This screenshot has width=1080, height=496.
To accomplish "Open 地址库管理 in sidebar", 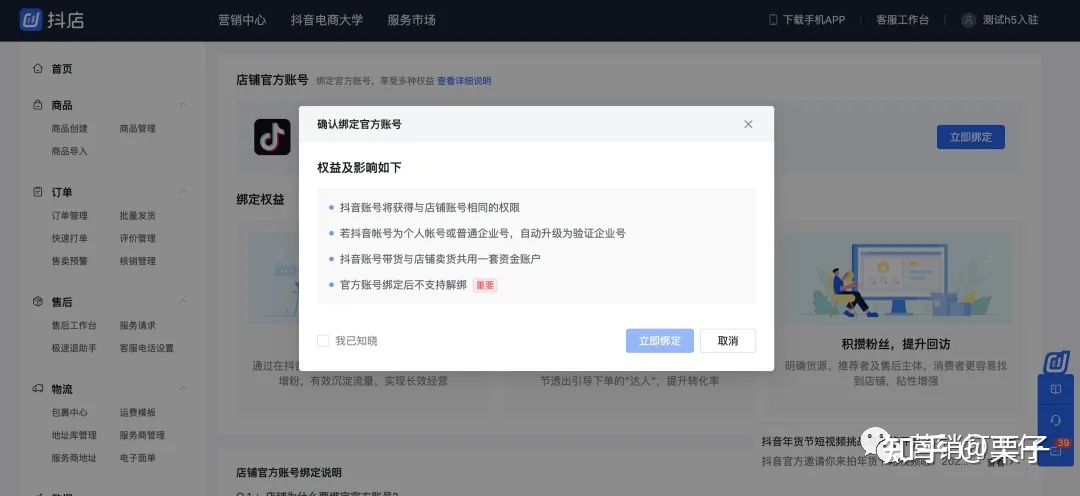I will point(74,435).
